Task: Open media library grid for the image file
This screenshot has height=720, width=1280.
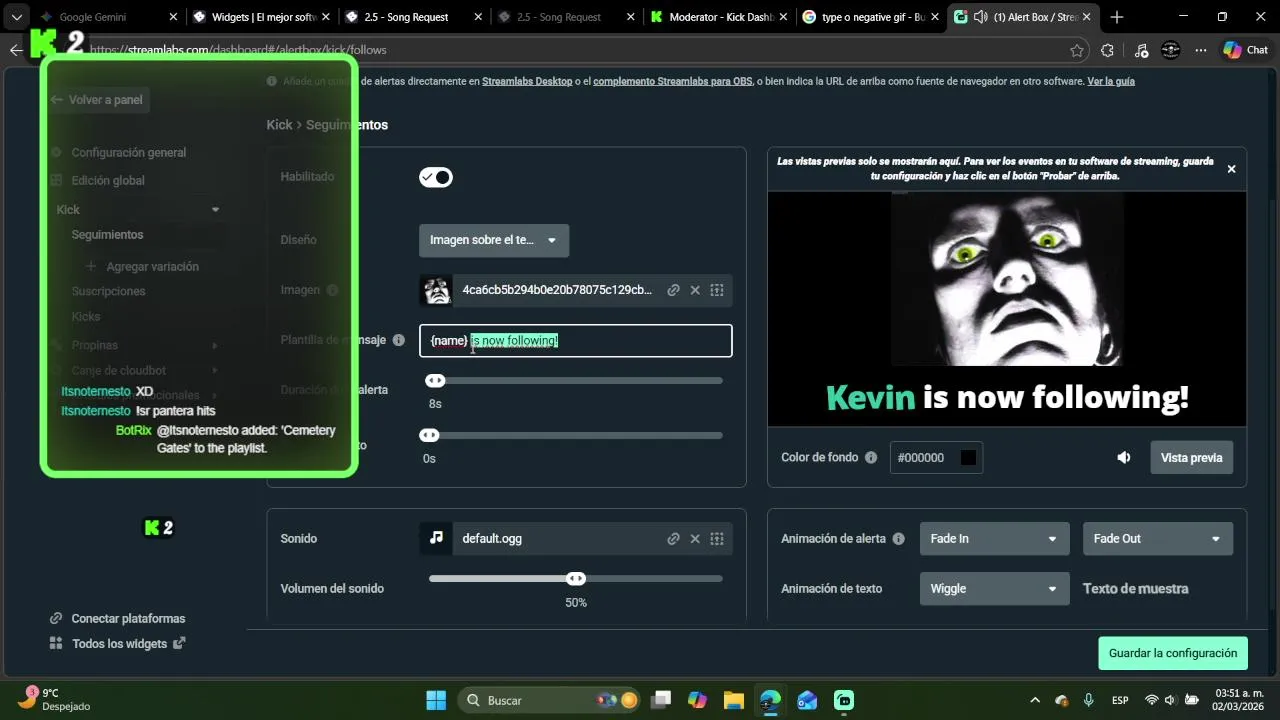Action: tap(717, 290)
